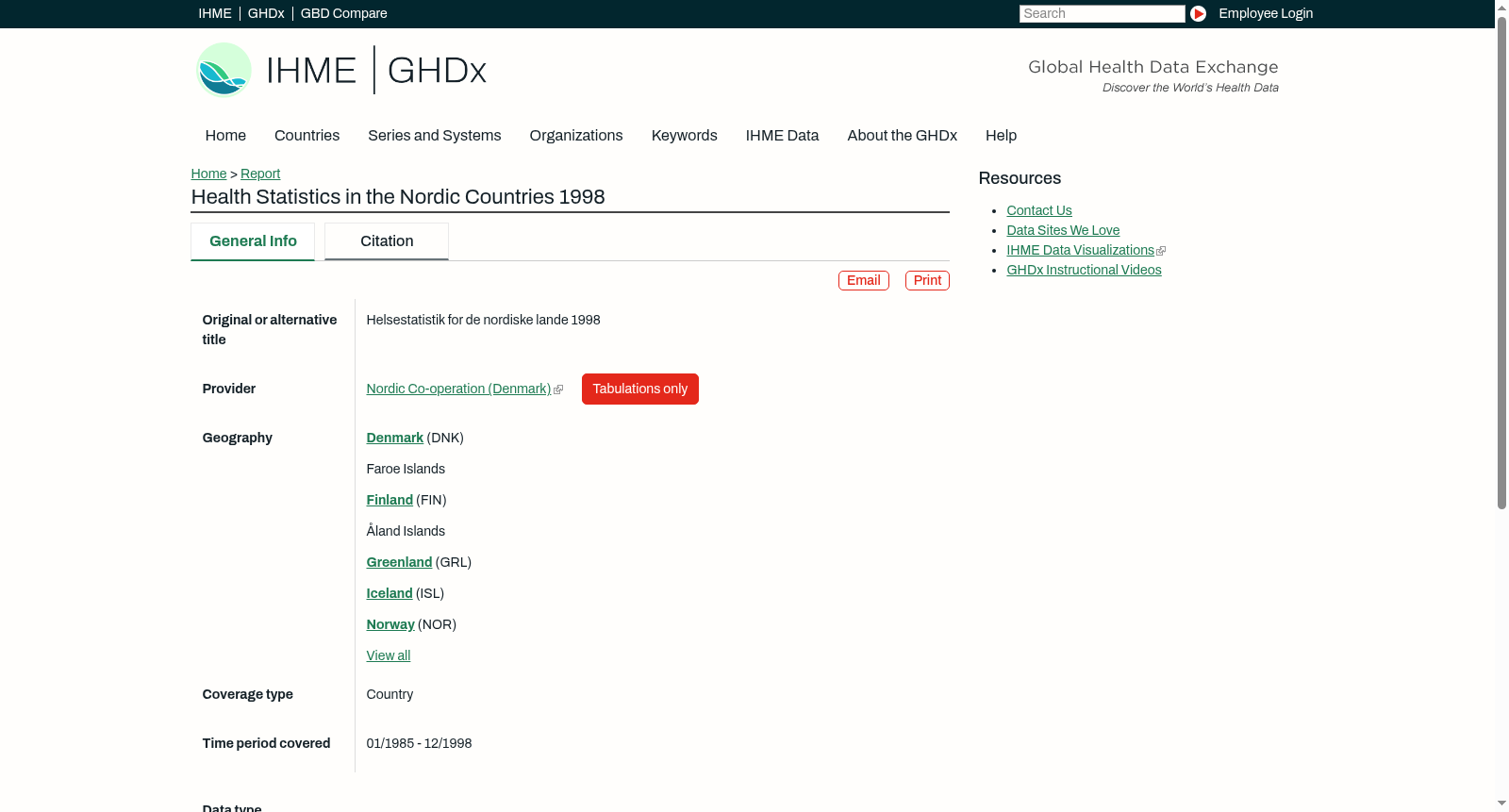Open Finland geography link

tap(390, 500)
